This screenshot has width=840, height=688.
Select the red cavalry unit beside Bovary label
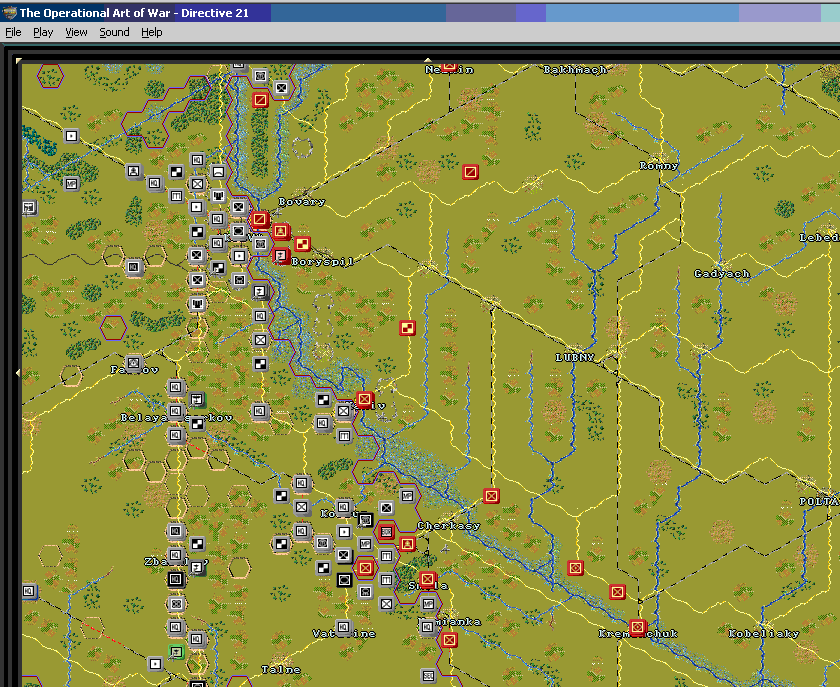[260, 219]
